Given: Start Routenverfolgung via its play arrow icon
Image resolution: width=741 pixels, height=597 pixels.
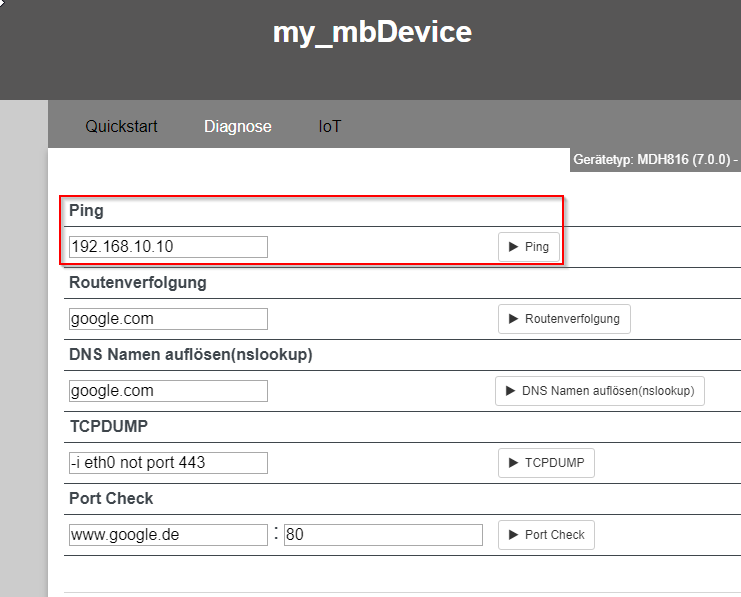Looking at the screenshot, I should pyautogui.click(x=513, y=319).
